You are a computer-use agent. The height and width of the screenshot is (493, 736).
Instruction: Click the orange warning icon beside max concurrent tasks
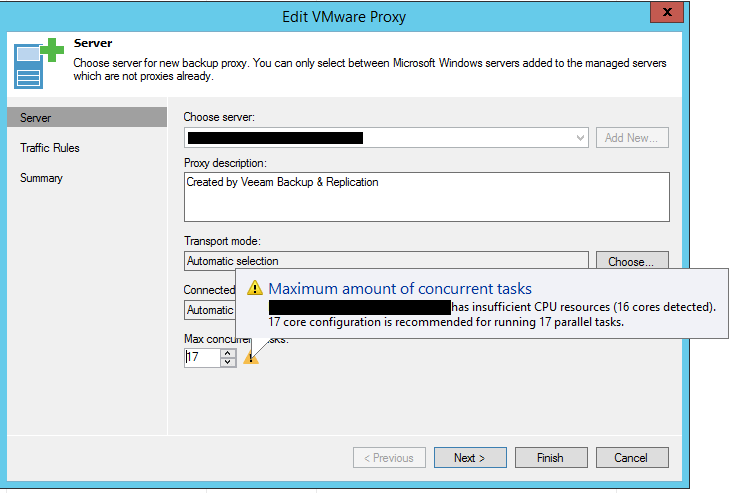(x=251, y=357)
